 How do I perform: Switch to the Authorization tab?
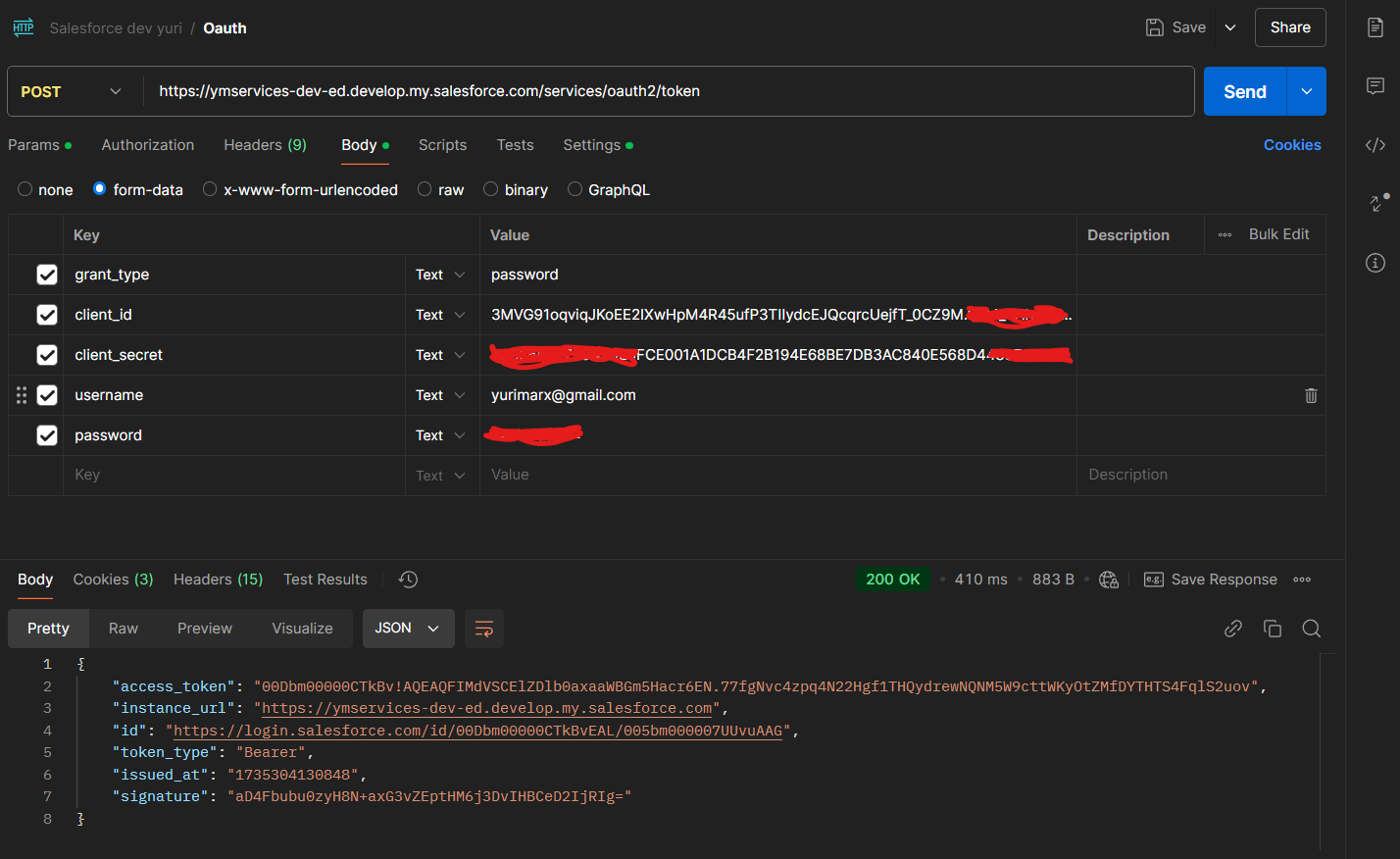pyautogui.click(x=148, y=145)
